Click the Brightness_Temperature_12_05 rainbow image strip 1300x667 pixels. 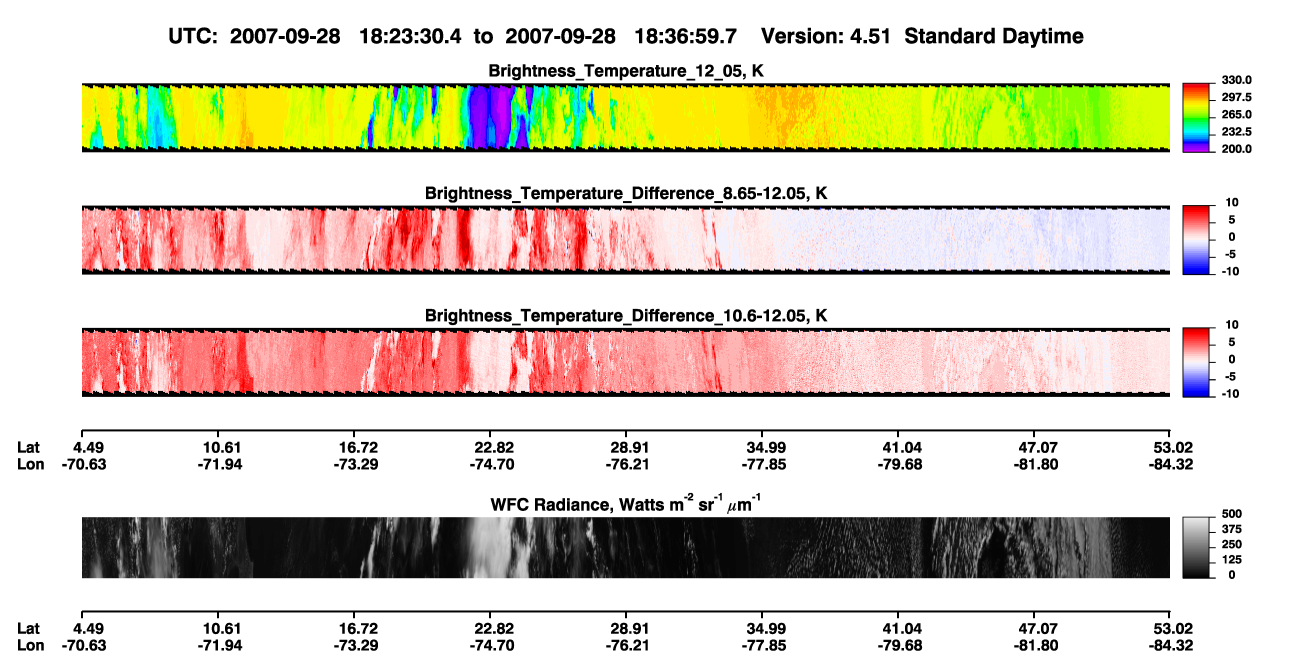pyautogui.click(x=626, y=118)
